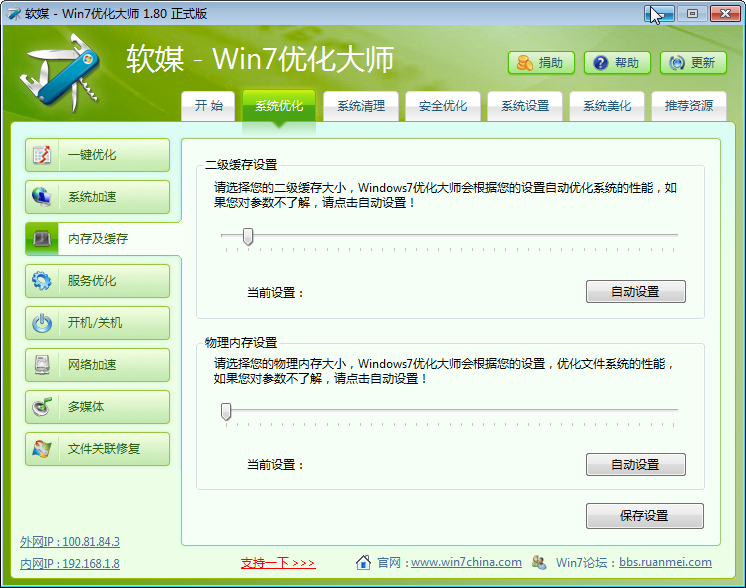Click the 一键优化 checklist icon
746x588 pixels.
coord(42,155)
